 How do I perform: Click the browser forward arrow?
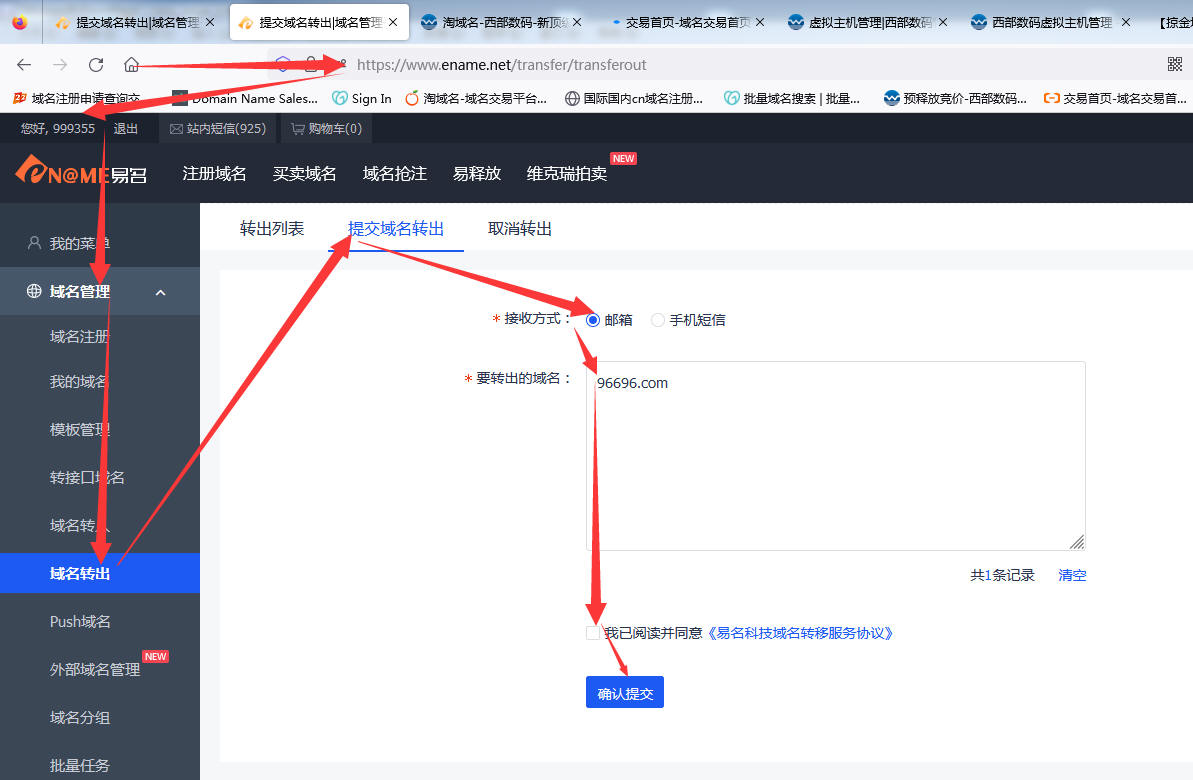60,65
